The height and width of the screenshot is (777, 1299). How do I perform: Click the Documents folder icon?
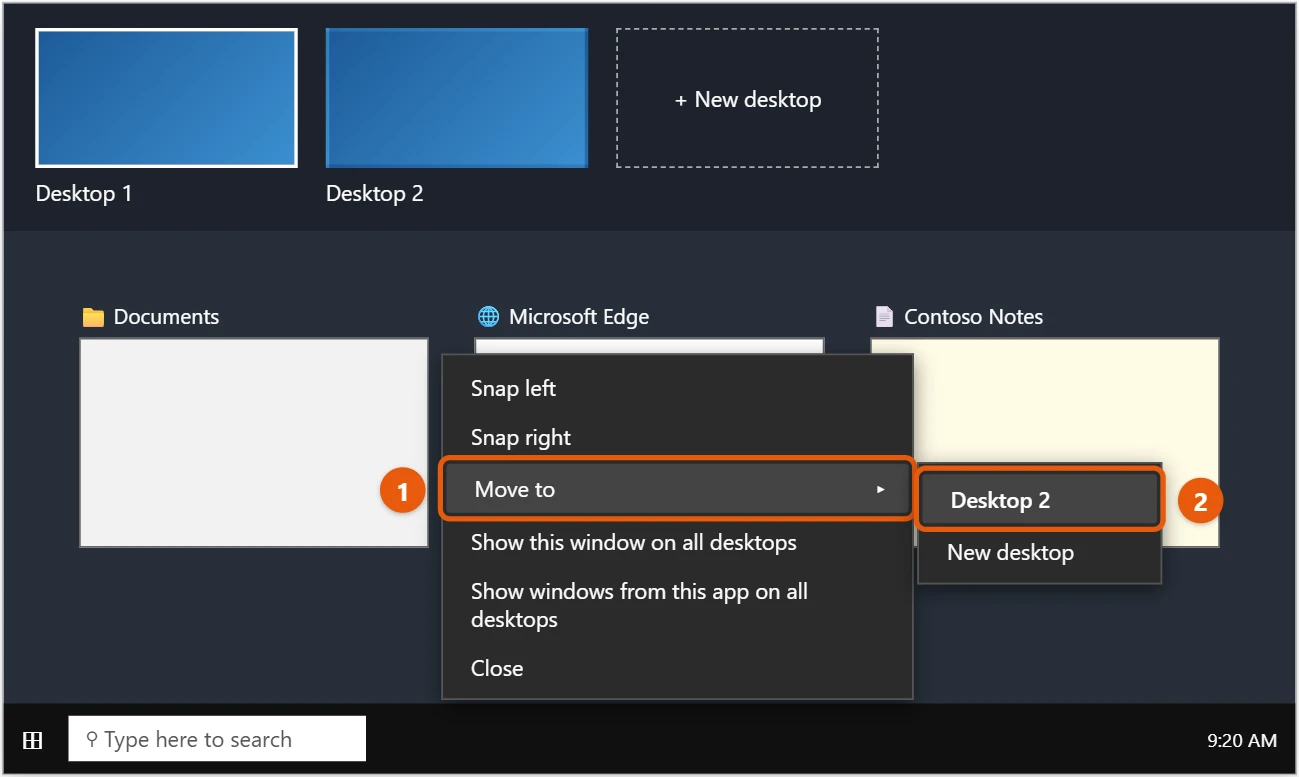pyautogui.click(x=93, y=317)
